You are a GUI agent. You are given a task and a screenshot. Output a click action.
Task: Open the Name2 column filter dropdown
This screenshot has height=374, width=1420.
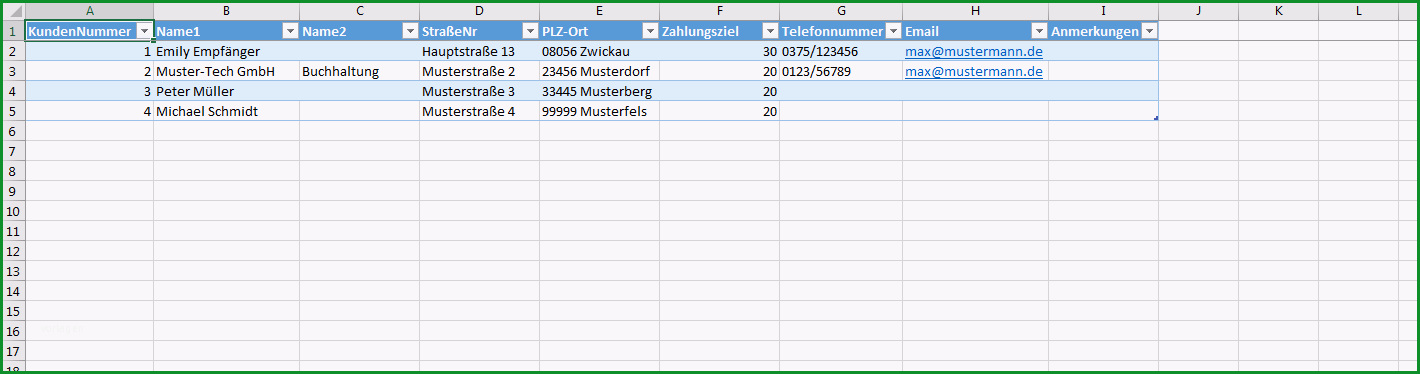click(410, 31)
